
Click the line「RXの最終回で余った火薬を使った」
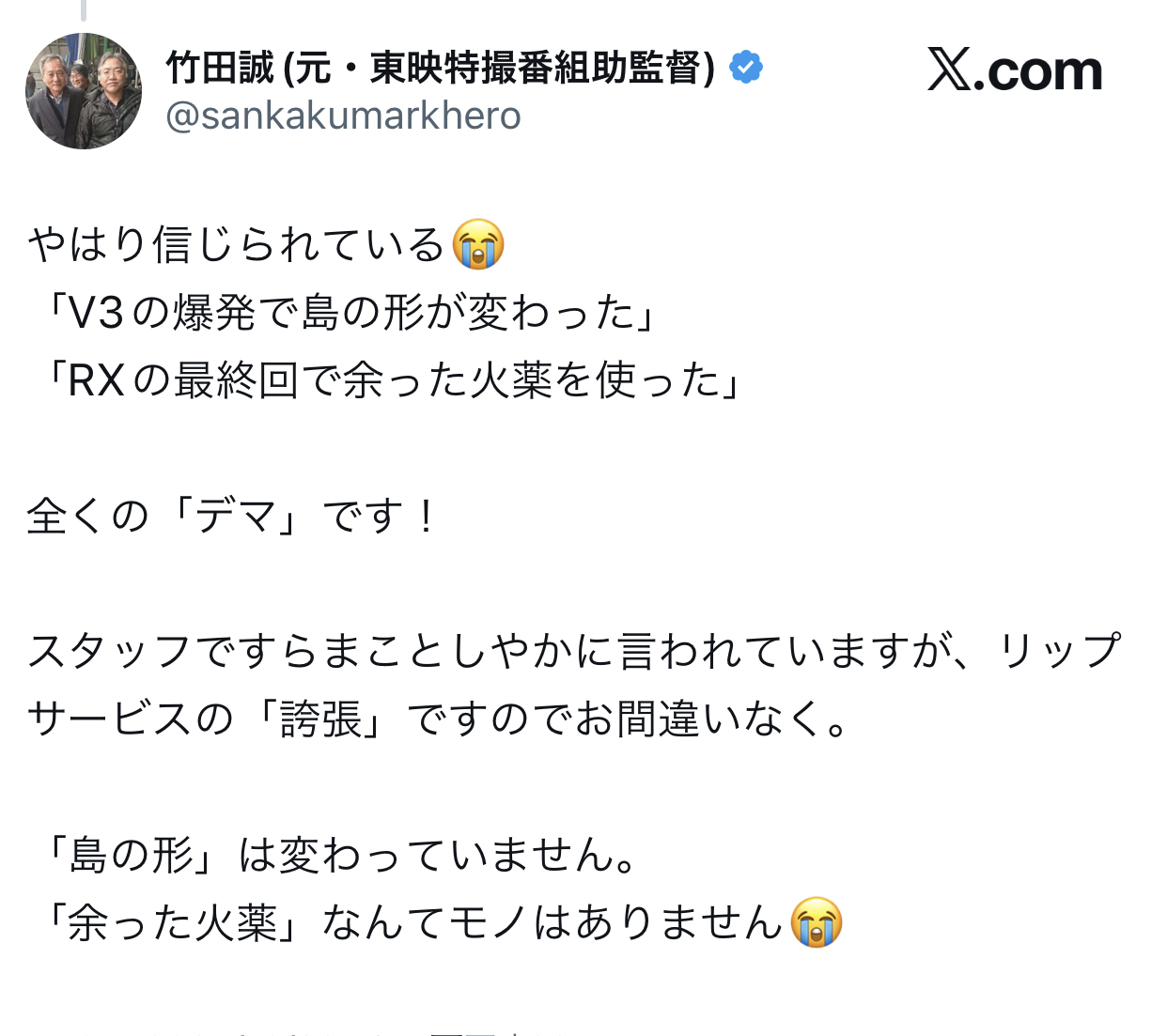point(385,380)
